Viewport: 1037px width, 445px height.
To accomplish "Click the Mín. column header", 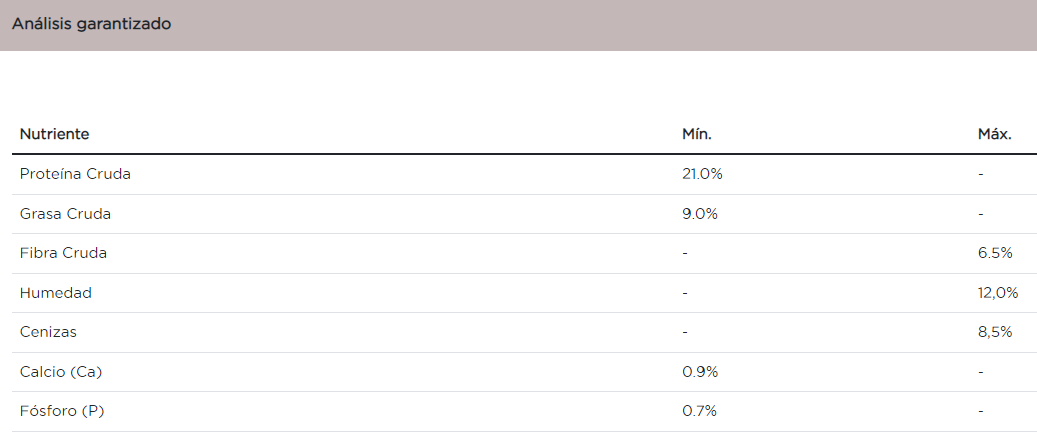I will (x=696, y=134).
